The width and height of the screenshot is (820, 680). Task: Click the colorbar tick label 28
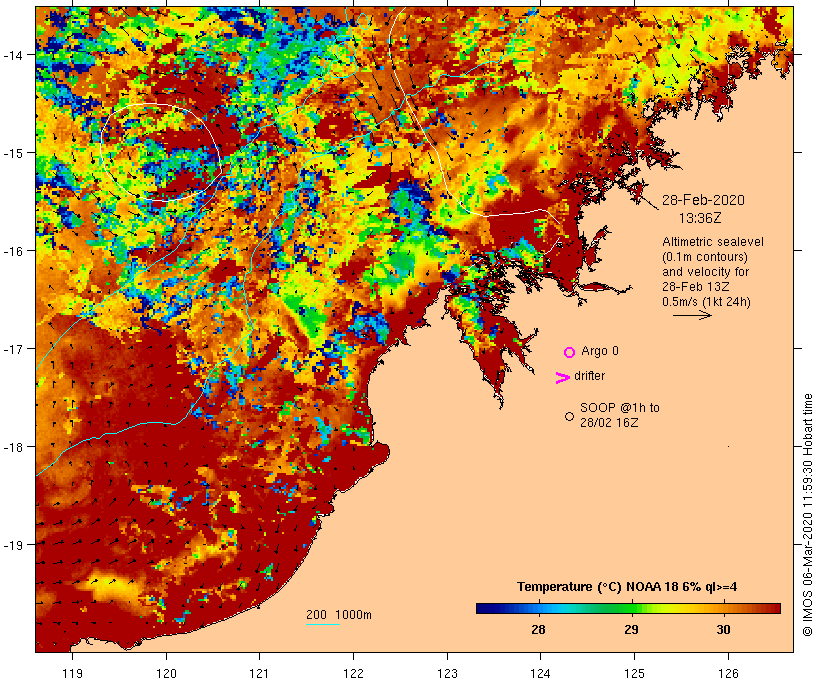tap(539, 629)
